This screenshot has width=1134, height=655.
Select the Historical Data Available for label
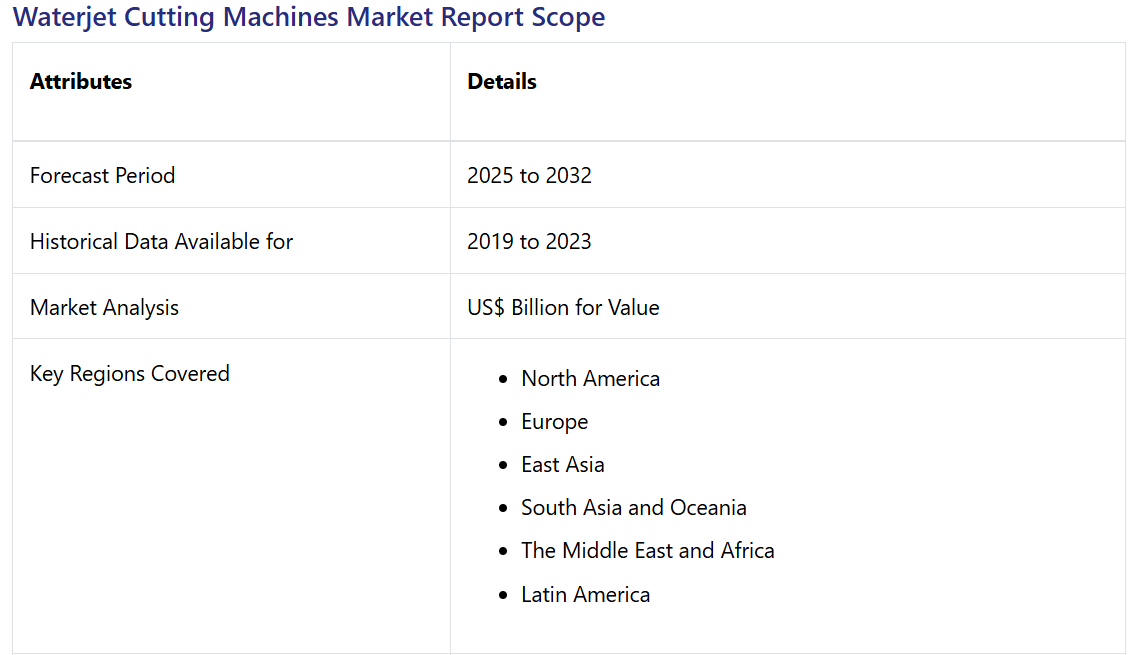(161, 242)
